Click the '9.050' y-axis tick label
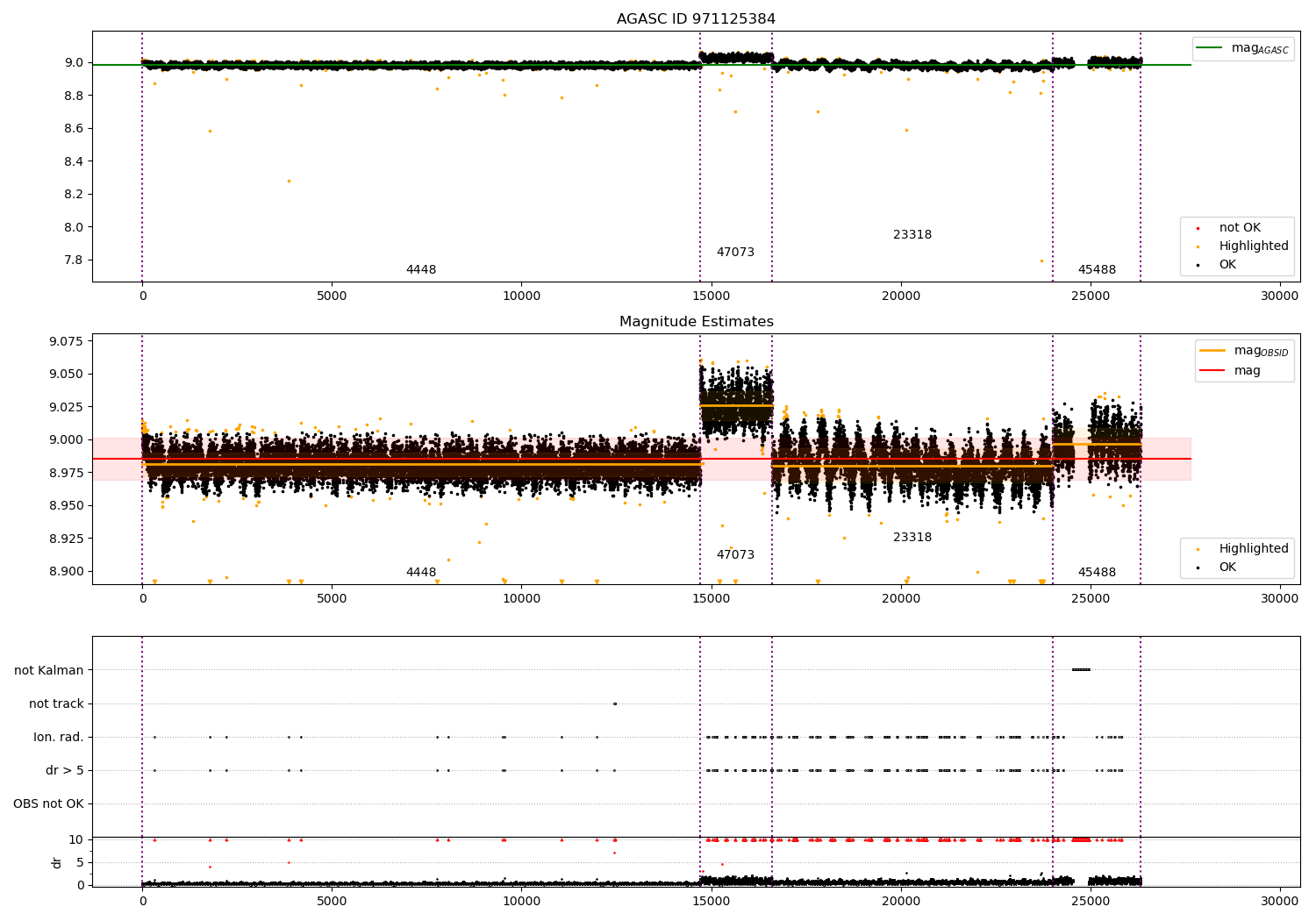Image resolution: width=1316 pixels, height=921 pixels. (x=67, y=374)
